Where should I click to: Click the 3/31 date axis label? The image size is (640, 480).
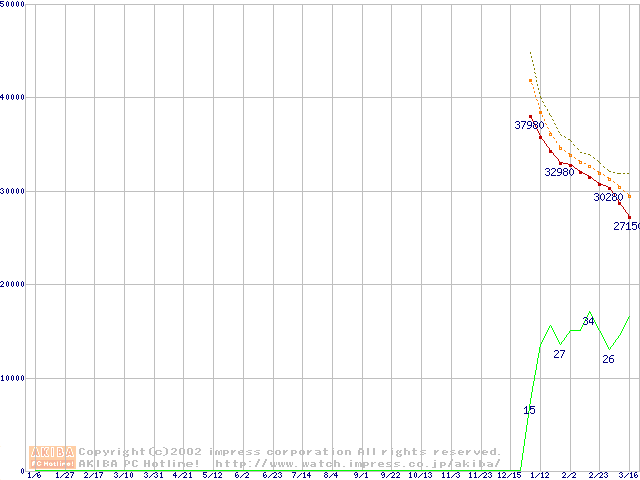(x=154, y=475)
